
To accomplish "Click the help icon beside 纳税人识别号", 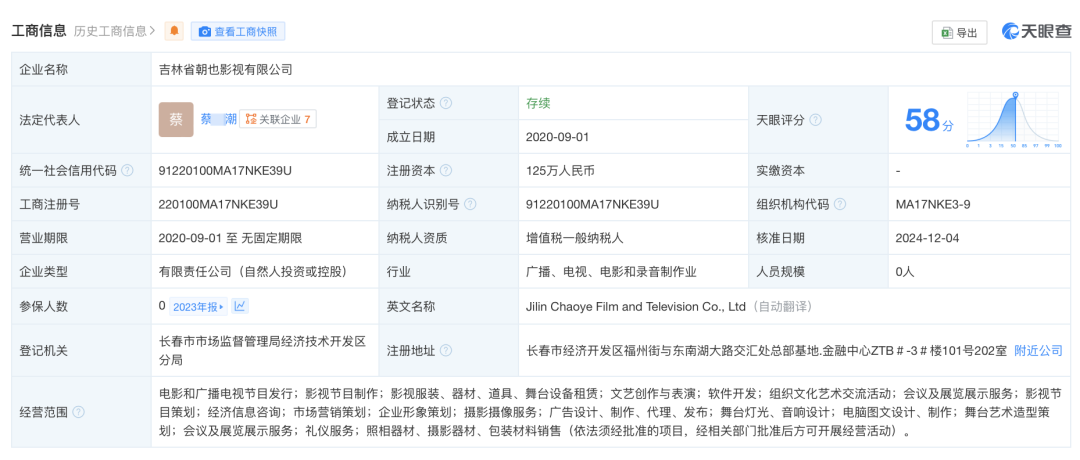I will click(470, 205).
